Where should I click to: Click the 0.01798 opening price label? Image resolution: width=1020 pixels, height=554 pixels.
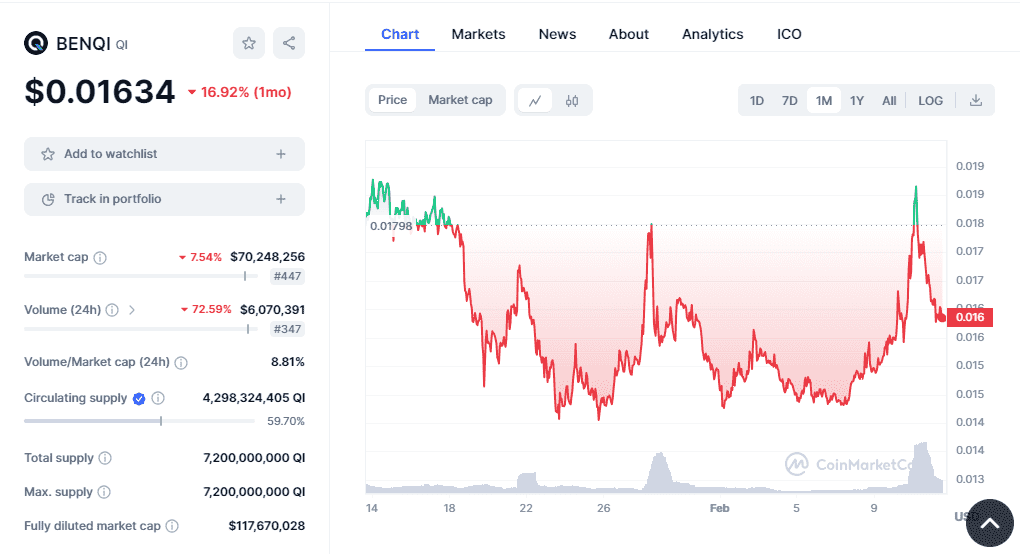391,226
